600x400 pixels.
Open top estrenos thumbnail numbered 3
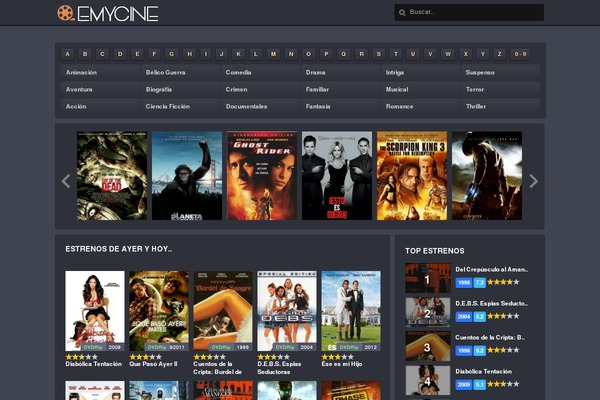428,346
